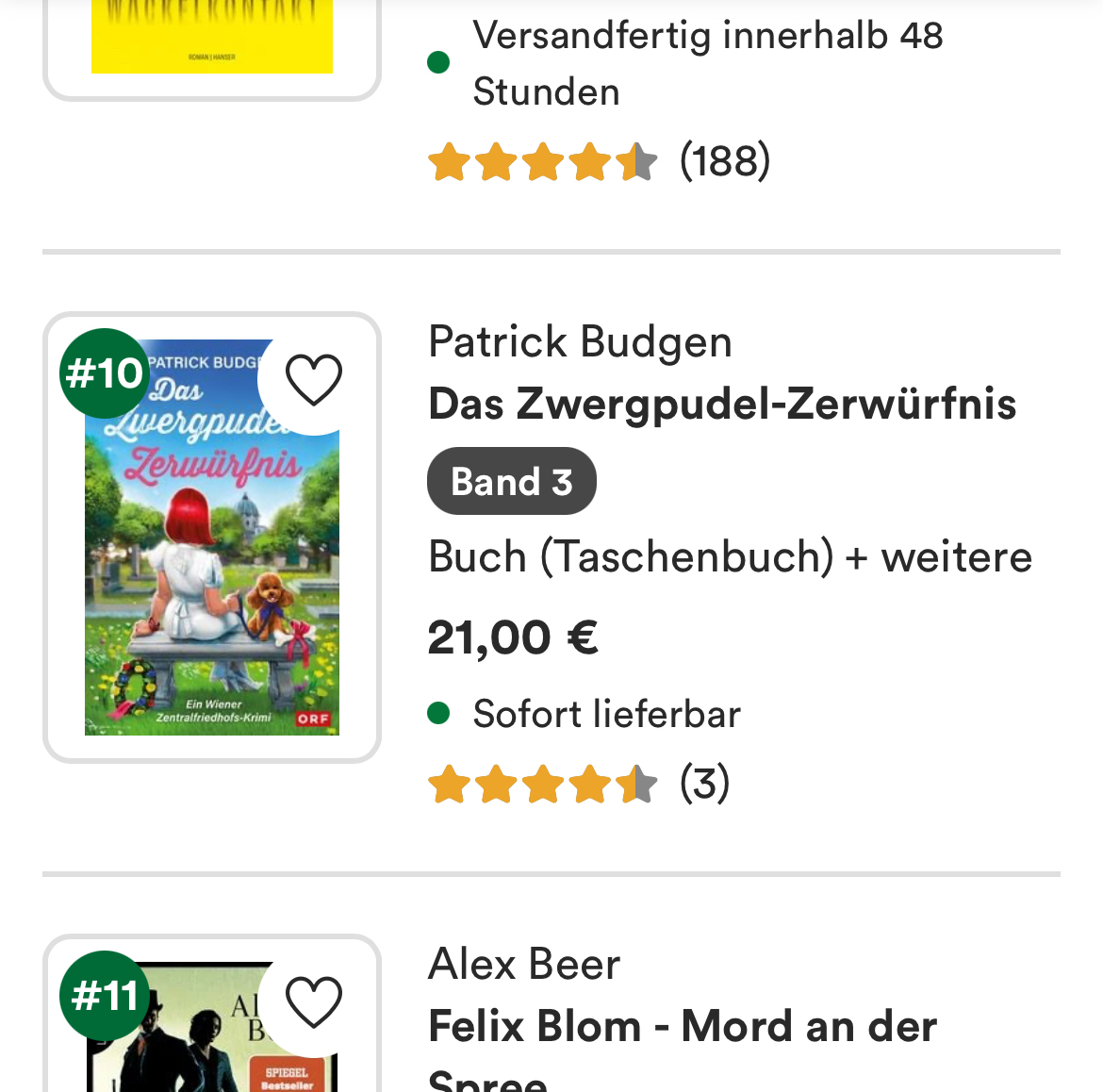Click the Sofort lieferbar availability text
The width and height of the screenshot is (1103, 1092).
(606, 714)
